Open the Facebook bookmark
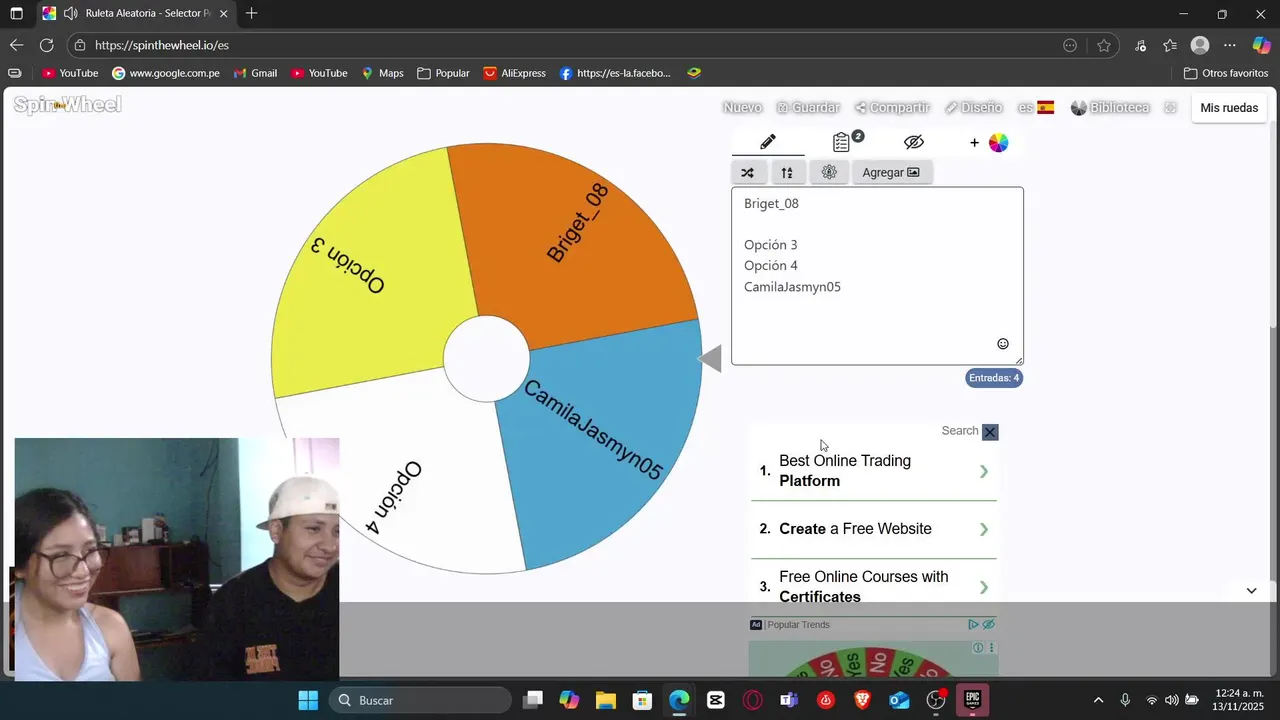The image size is (1280, 720). point(615,73)
